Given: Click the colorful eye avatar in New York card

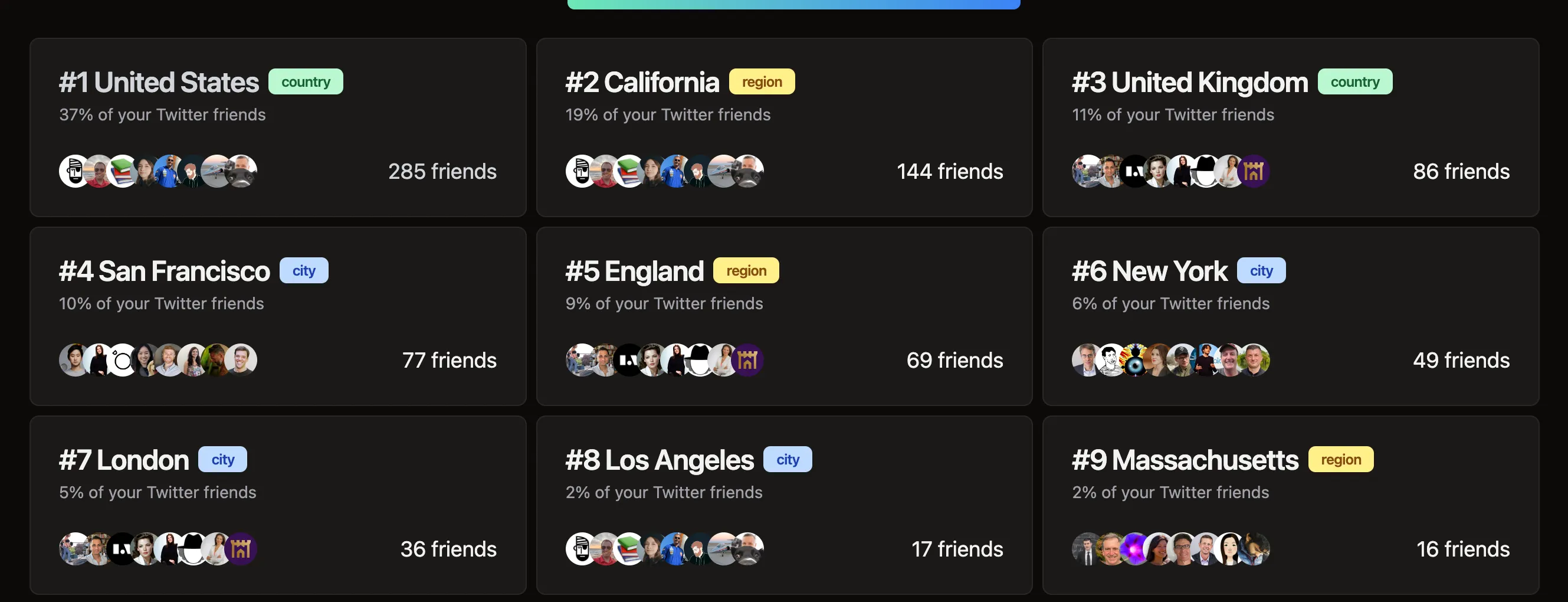Looking at the screenshot, I should pyautogui.click(x=1134, y=361).
